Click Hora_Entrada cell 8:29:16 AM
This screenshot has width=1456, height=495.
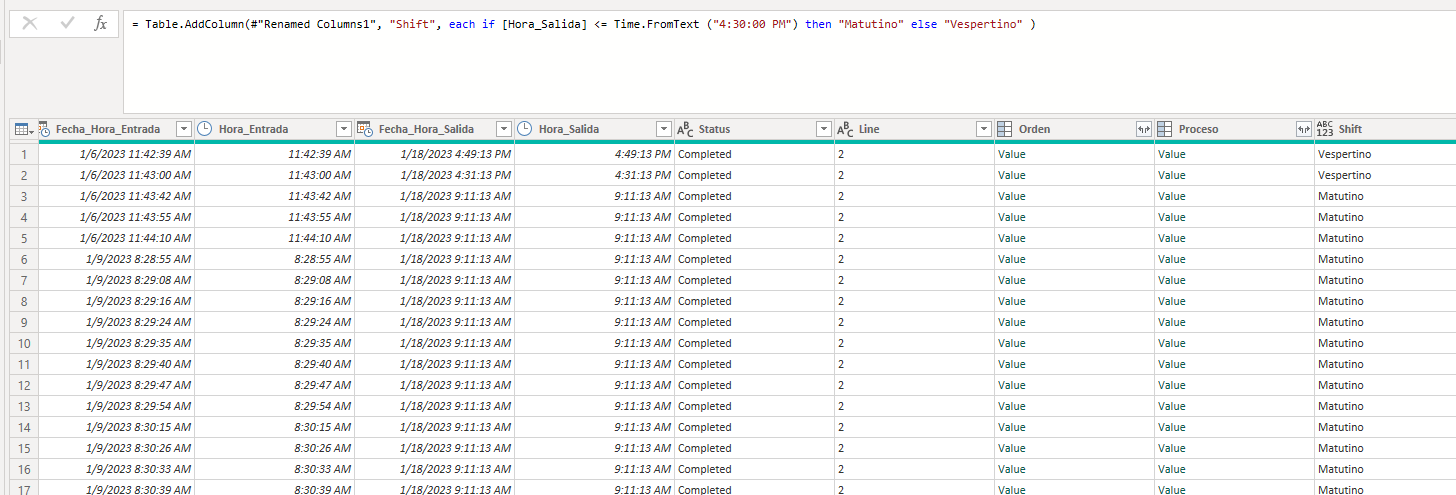[x=274, y=301]
